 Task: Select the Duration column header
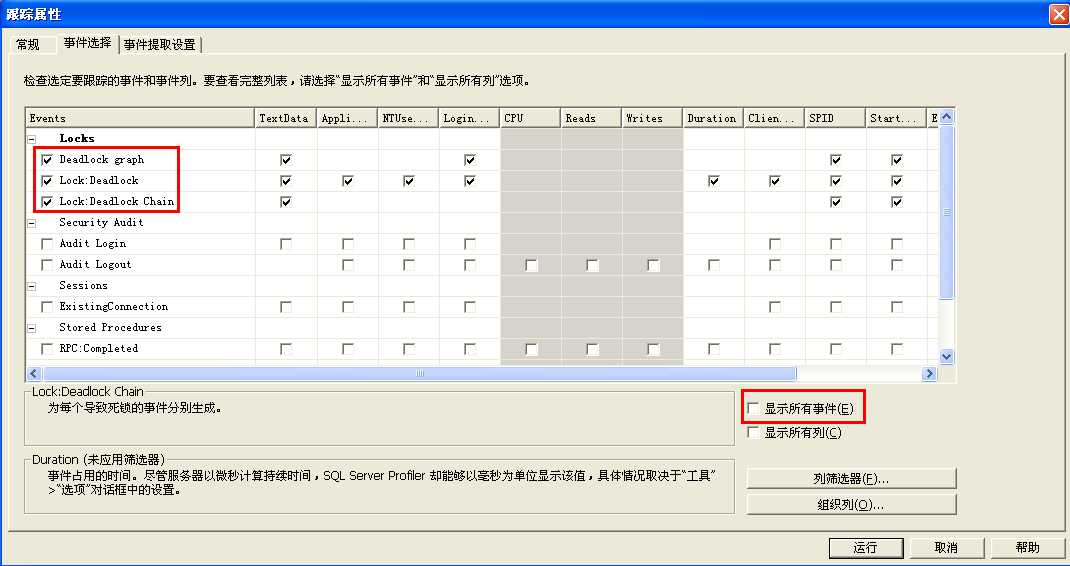713,118
